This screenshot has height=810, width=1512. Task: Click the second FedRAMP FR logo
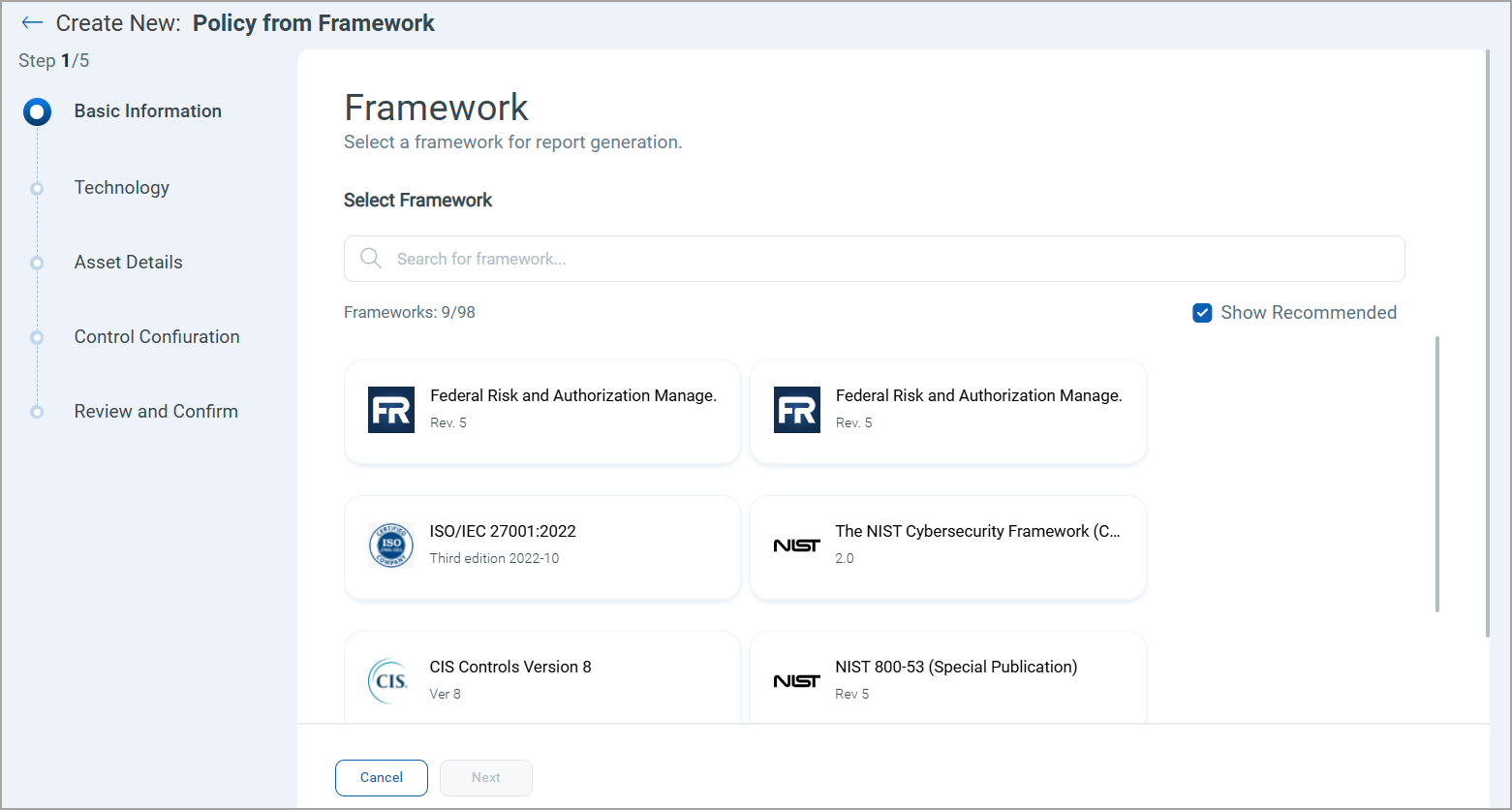pyautogui.click(x=796, y=410)
